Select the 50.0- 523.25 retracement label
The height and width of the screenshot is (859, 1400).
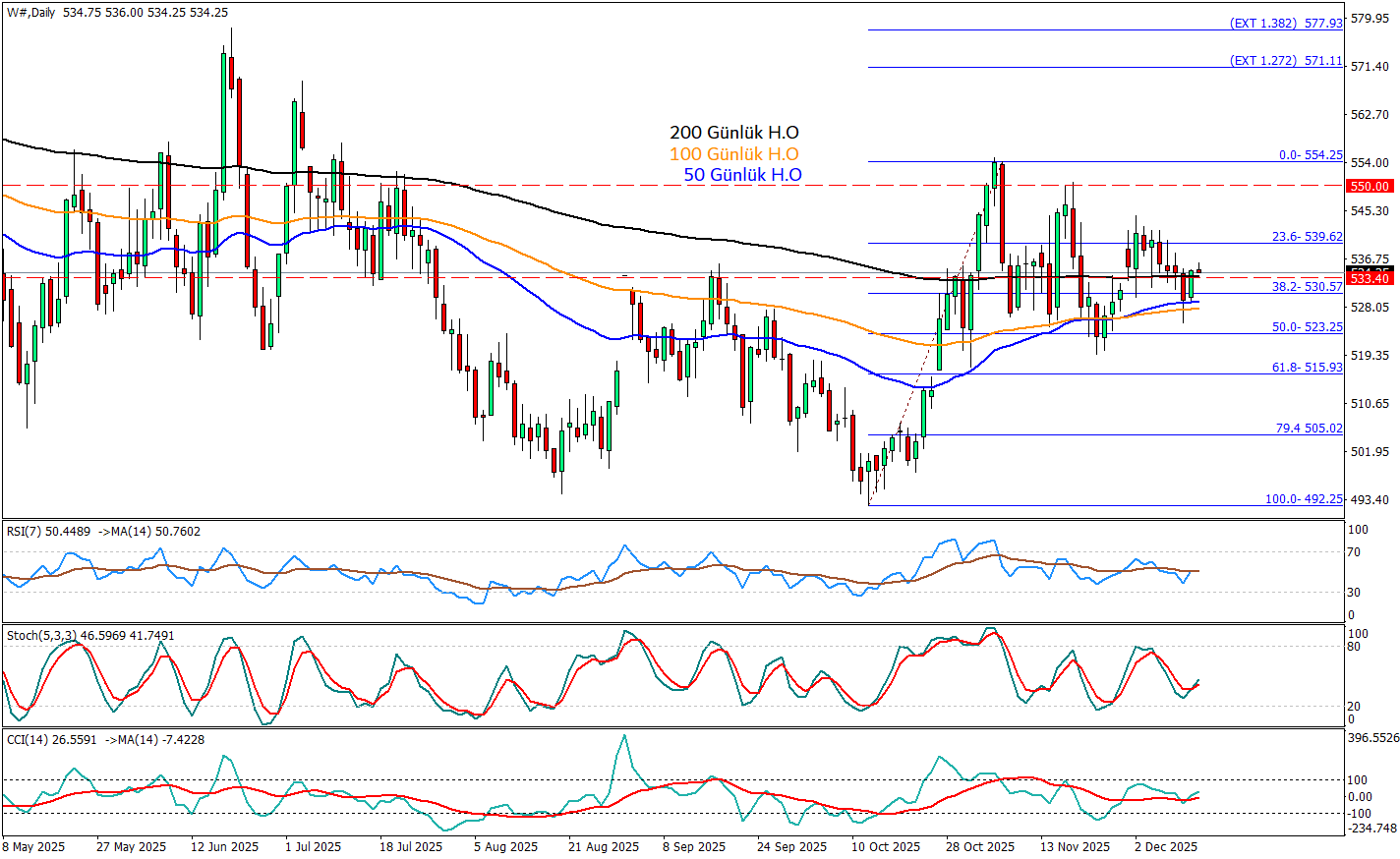[1307, 326]
